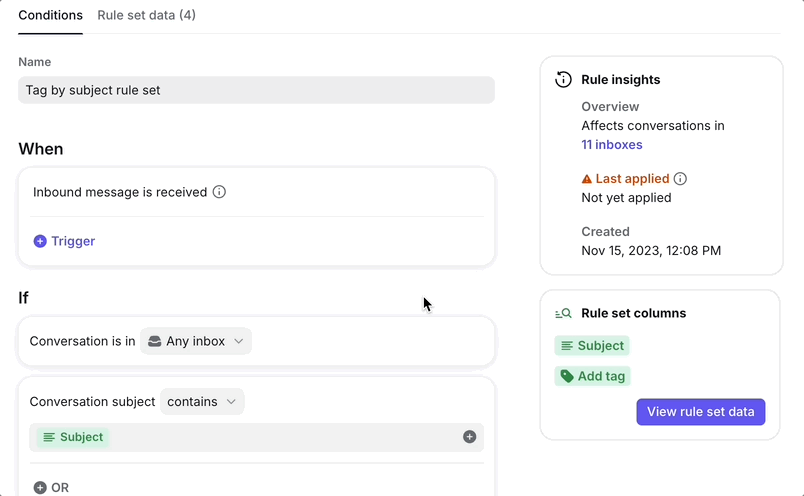The image size is (804, 496).
Task: Click the plus icon beside OR
Action: click(40, 487)
